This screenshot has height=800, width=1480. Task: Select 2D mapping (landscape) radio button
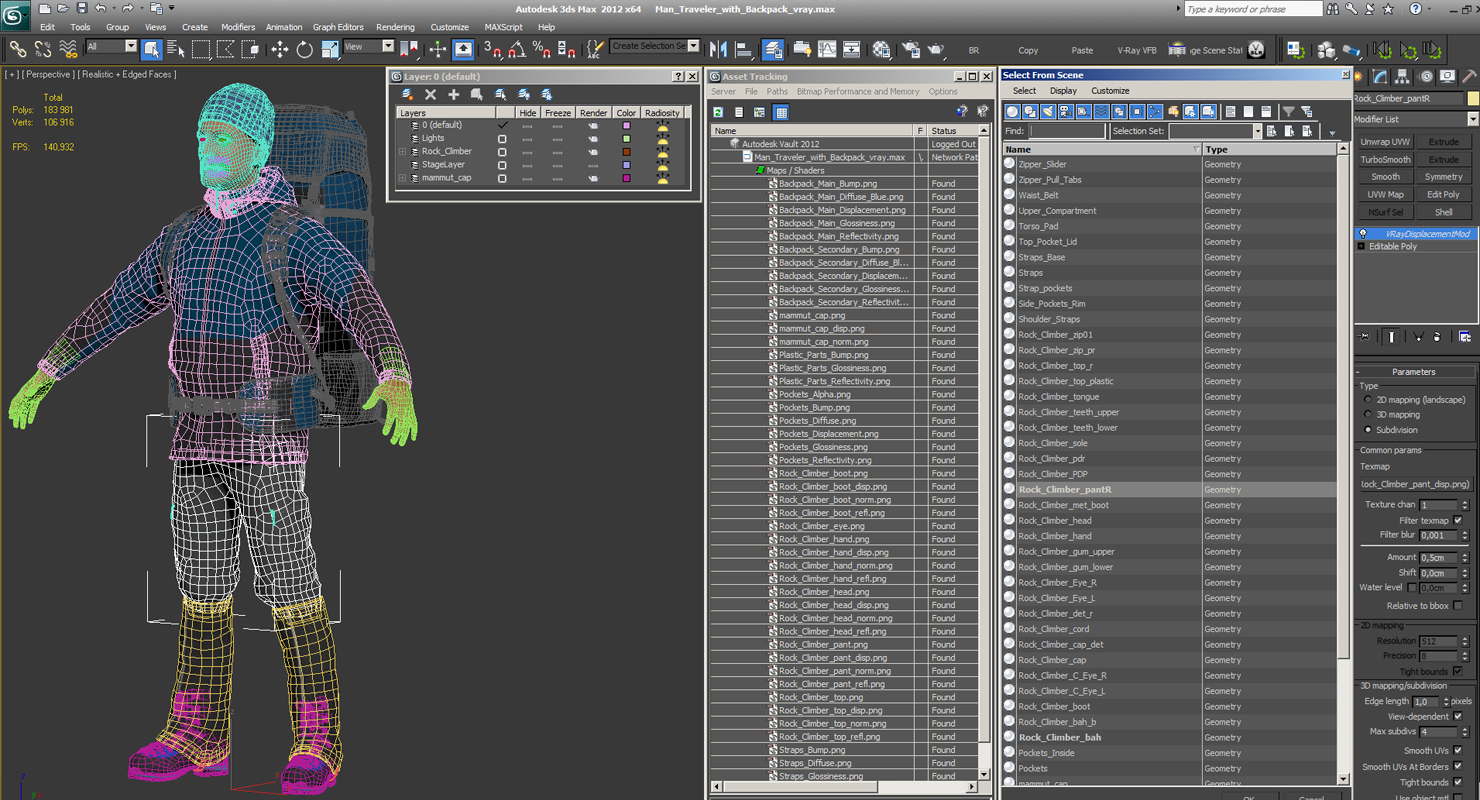click(x=1368, y=400)
